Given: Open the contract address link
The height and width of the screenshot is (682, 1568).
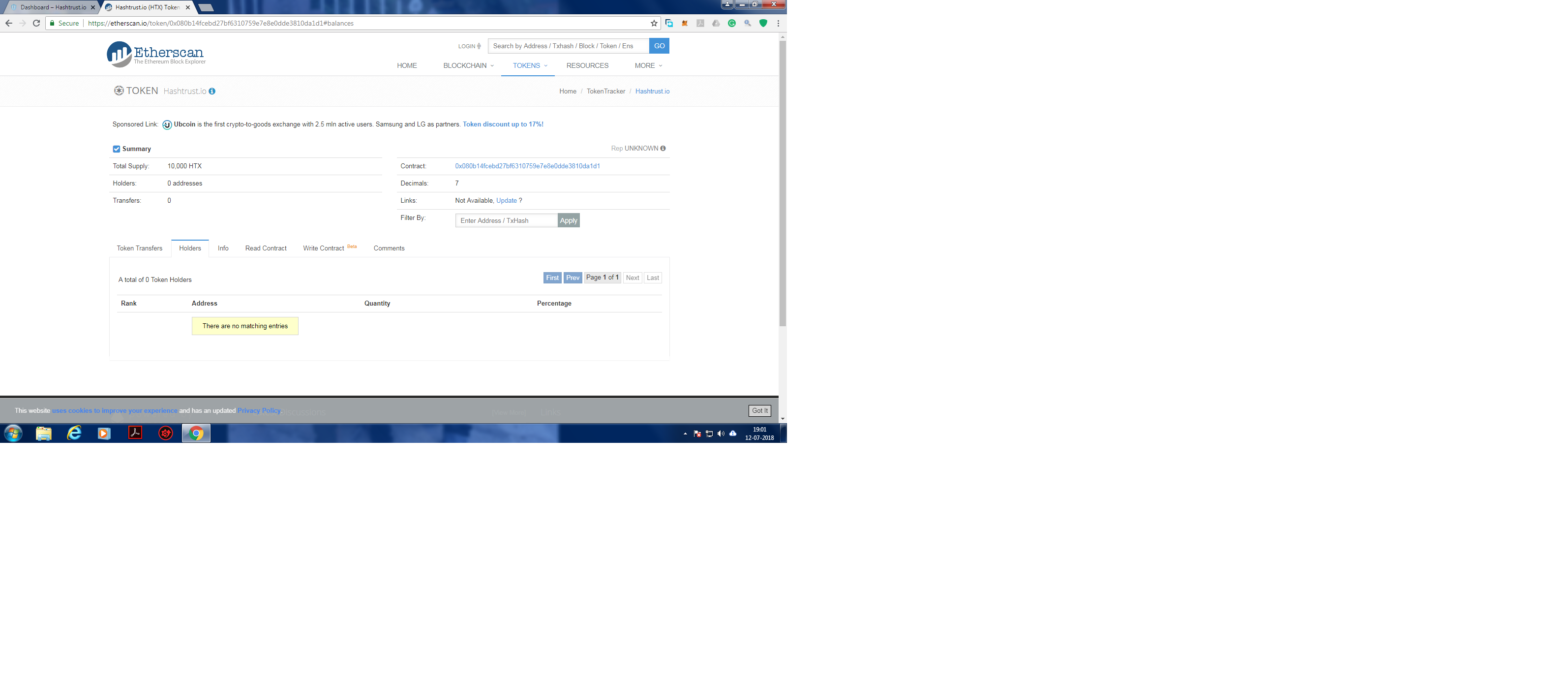Looking at the screenshot, I should [527, 166].
